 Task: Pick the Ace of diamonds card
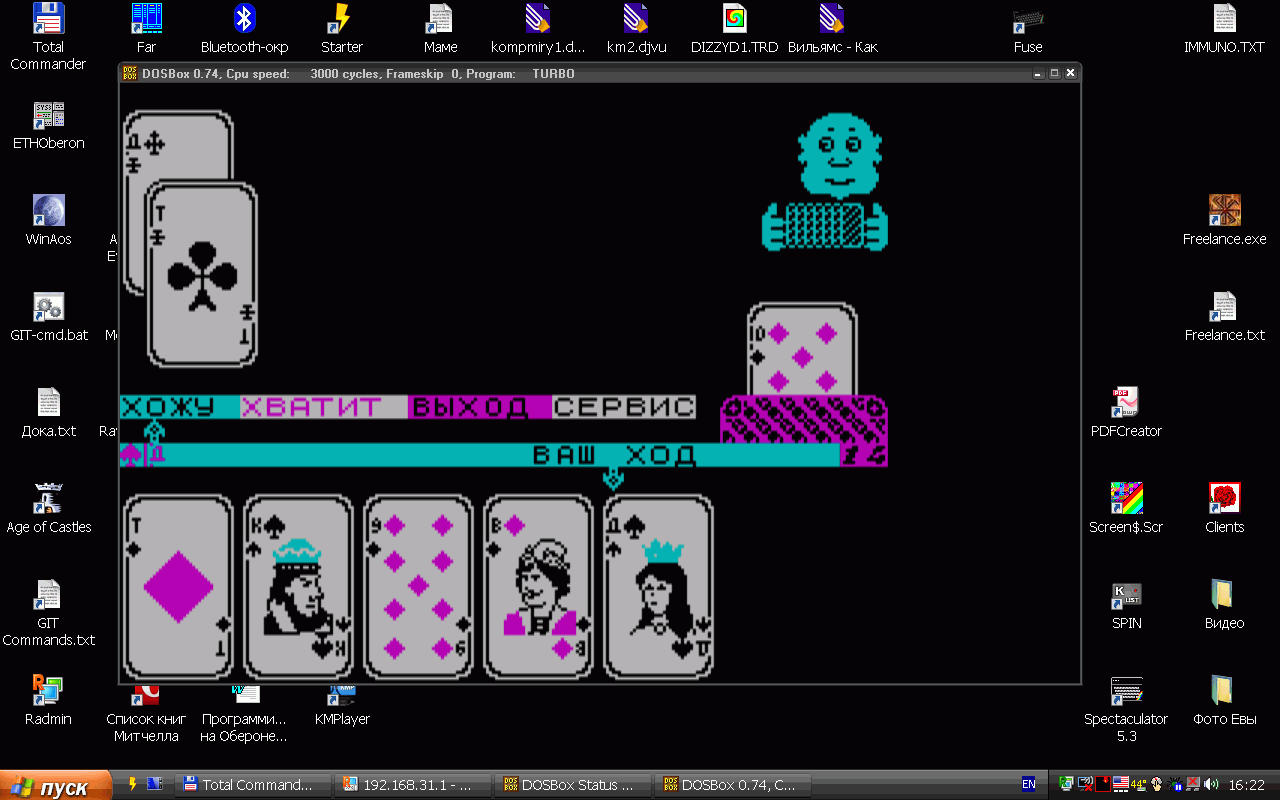(x=178, y=586)
